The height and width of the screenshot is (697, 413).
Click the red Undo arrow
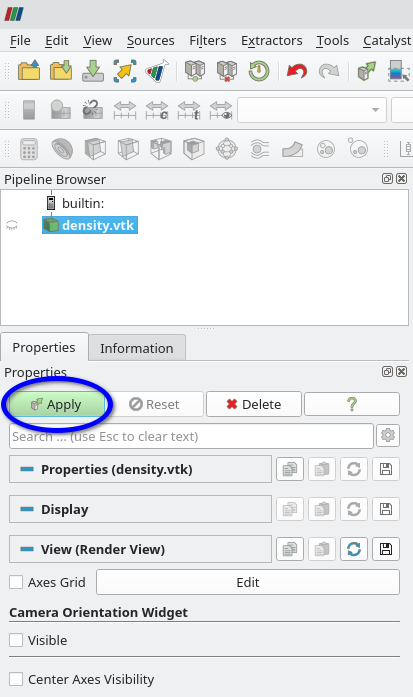[x=297, y=71]
